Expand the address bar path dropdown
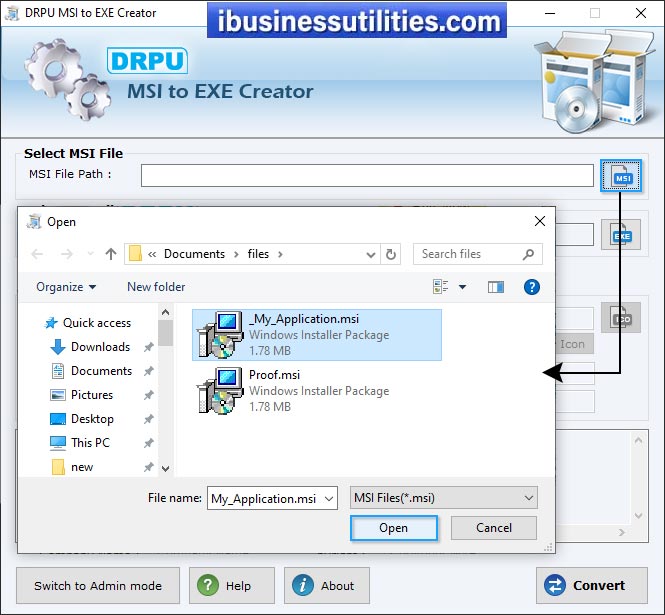This screenshot has width=665, height=615. pyautogui.click(x=371, y=254)
